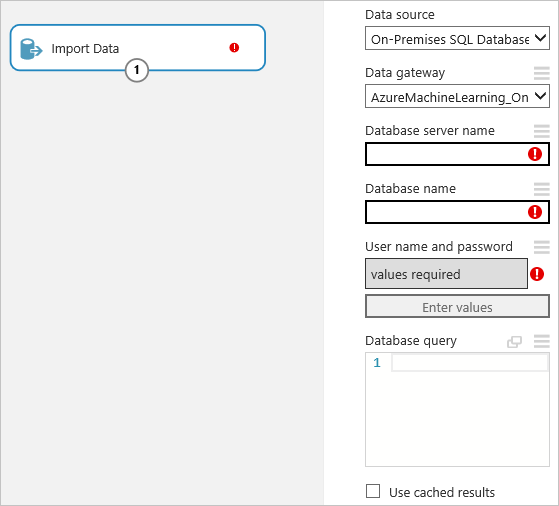Click the Enter values button
Screen dimensions: 559x506
point(457,307)
